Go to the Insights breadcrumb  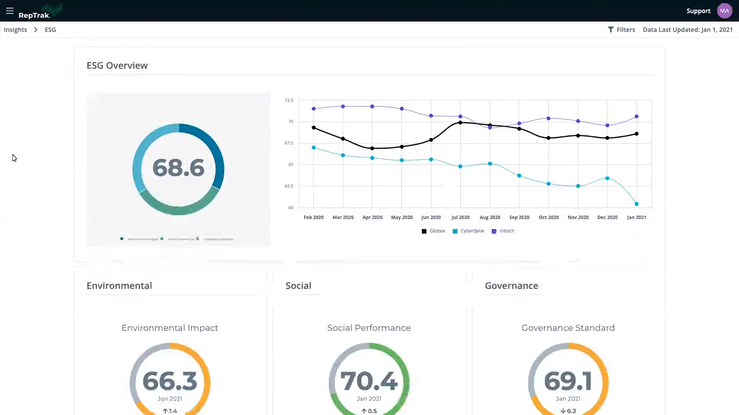point(15,29)
